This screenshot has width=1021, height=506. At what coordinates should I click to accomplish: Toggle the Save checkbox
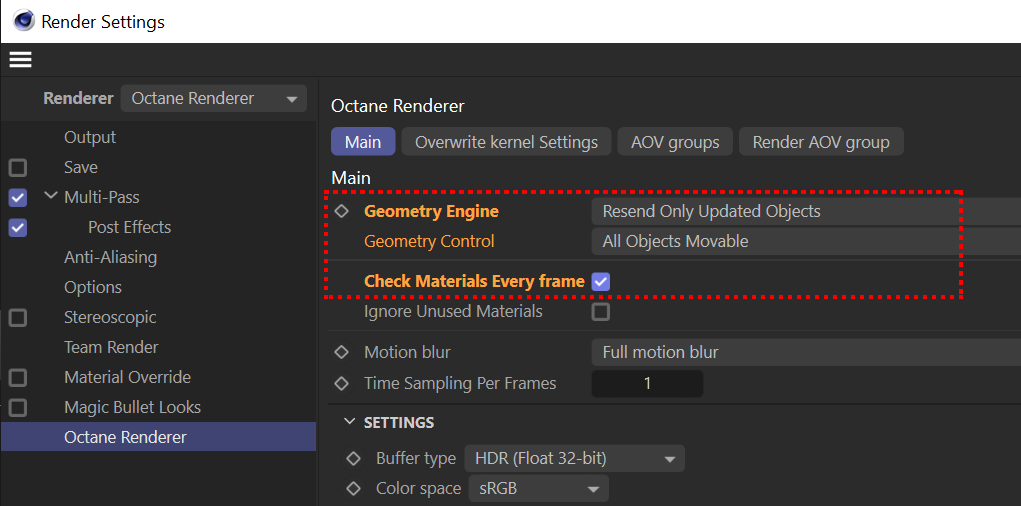tap(18, 168)
